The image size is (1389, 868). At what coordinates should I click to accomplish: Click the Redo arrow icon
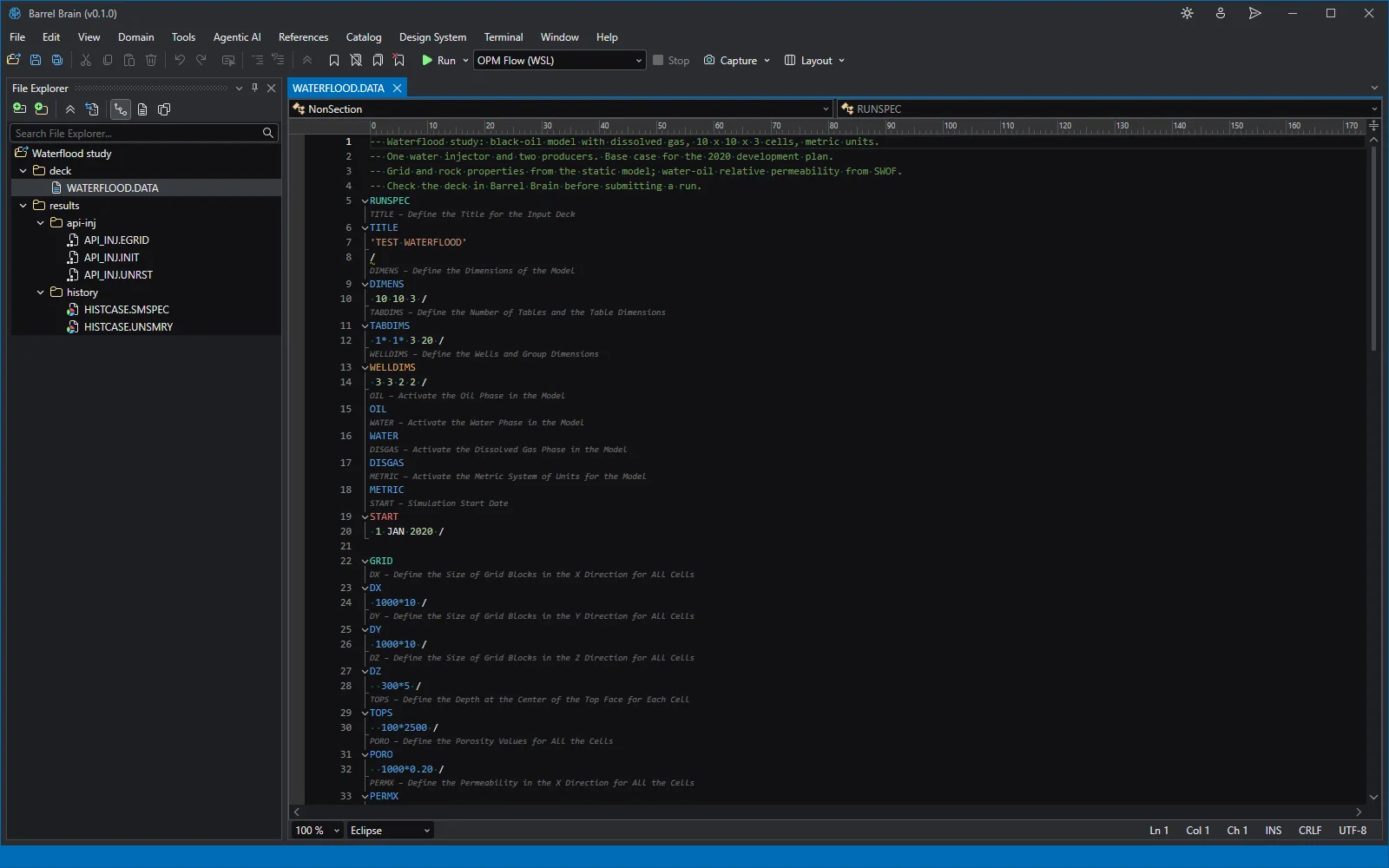coord(201,60)
